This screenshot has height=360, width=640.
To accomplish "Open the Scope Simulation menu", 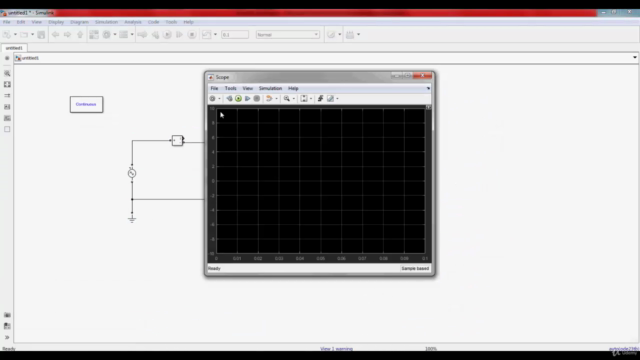I will click(x=270, y=88).
